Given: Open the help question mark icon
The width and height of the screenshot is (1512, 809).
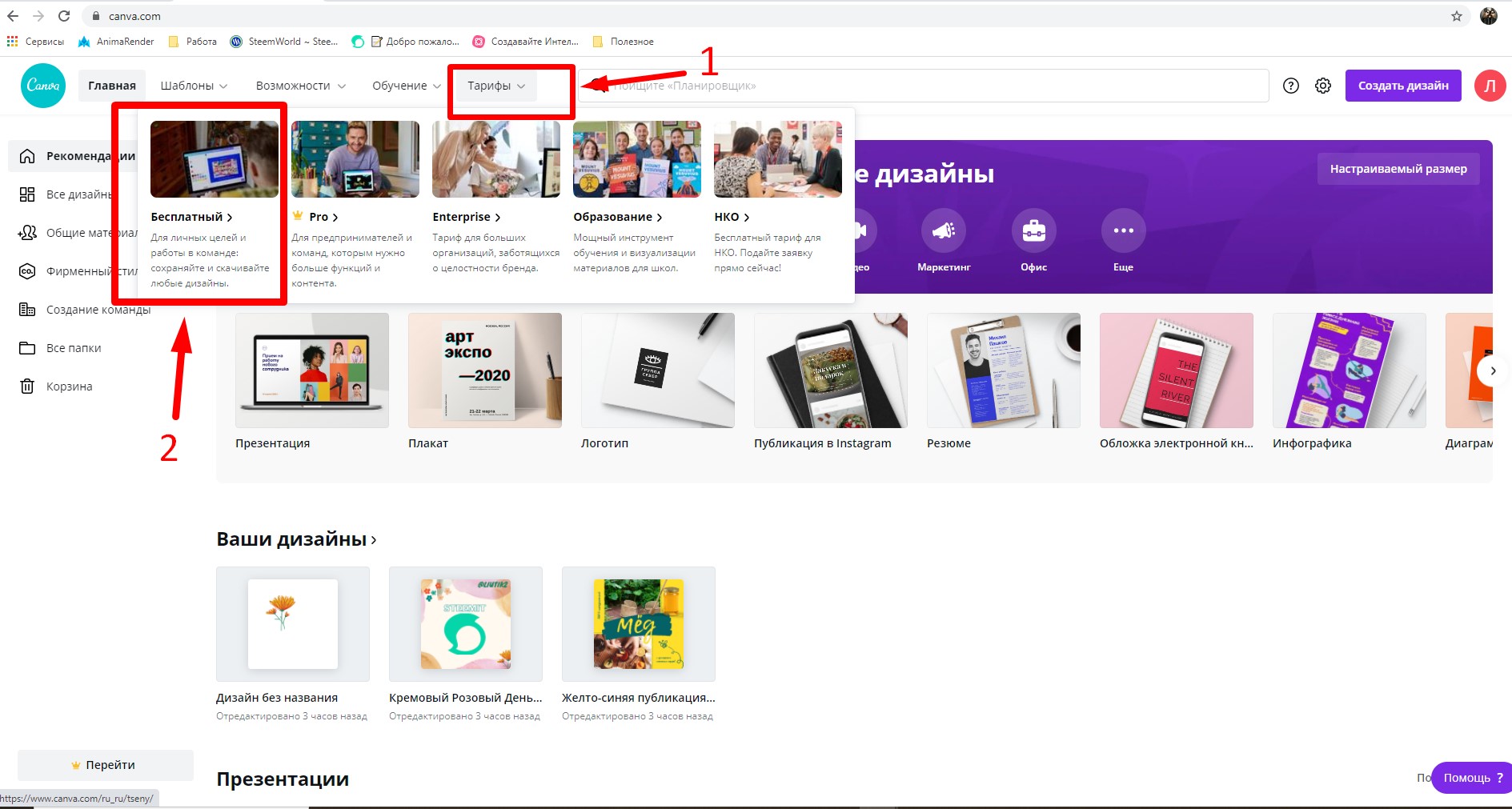Looking at the screenshot, I should click(1290, 86).
